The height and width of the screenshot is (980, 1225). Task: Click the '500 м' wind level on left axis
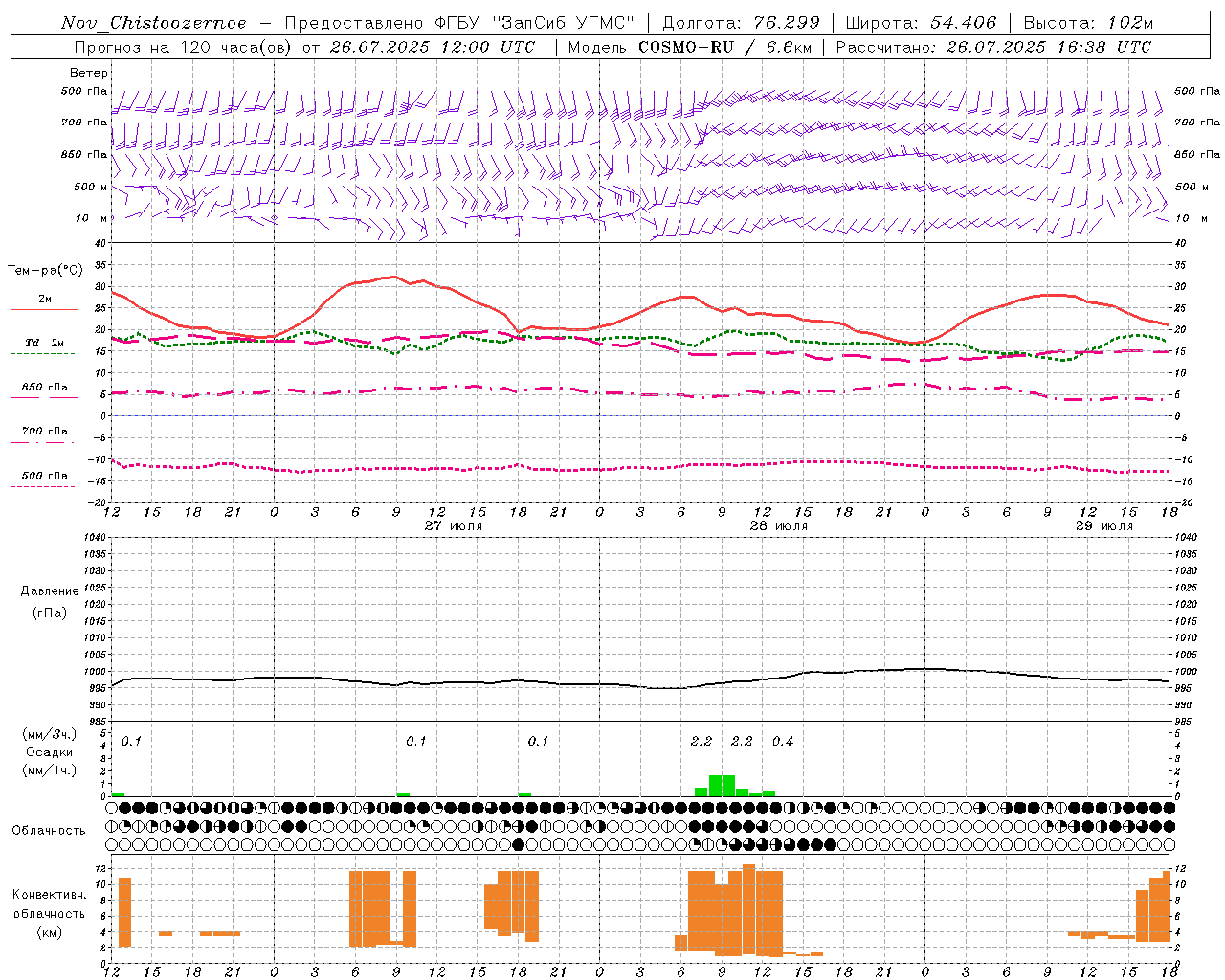[85, 187]
